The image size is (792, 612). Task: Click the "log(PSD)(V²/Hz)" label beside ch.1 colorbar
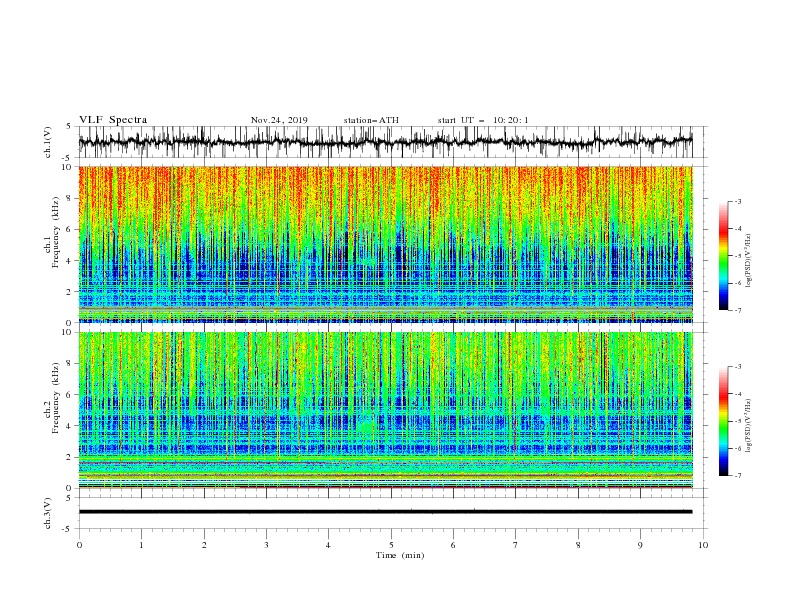pyautogui.click(x=748, y=261)
